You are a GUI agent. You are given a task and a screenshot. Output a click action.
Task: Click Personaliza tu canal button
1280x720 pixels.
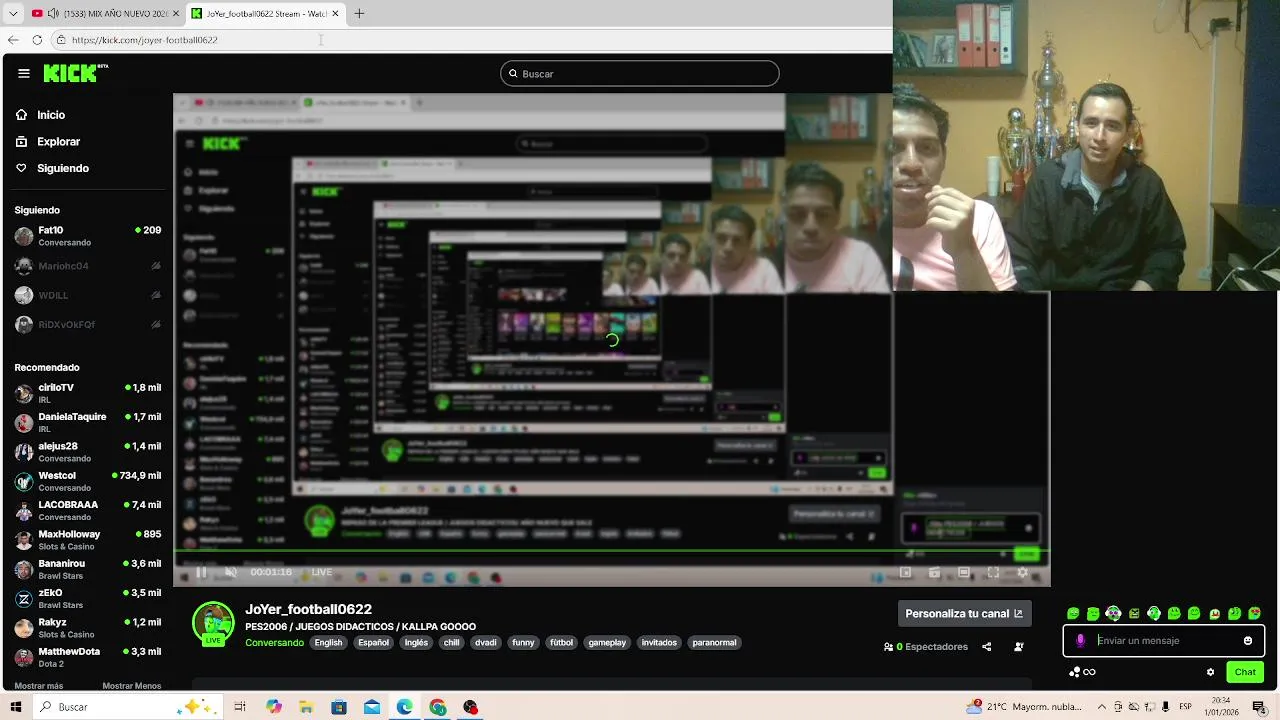click(964, 614)
